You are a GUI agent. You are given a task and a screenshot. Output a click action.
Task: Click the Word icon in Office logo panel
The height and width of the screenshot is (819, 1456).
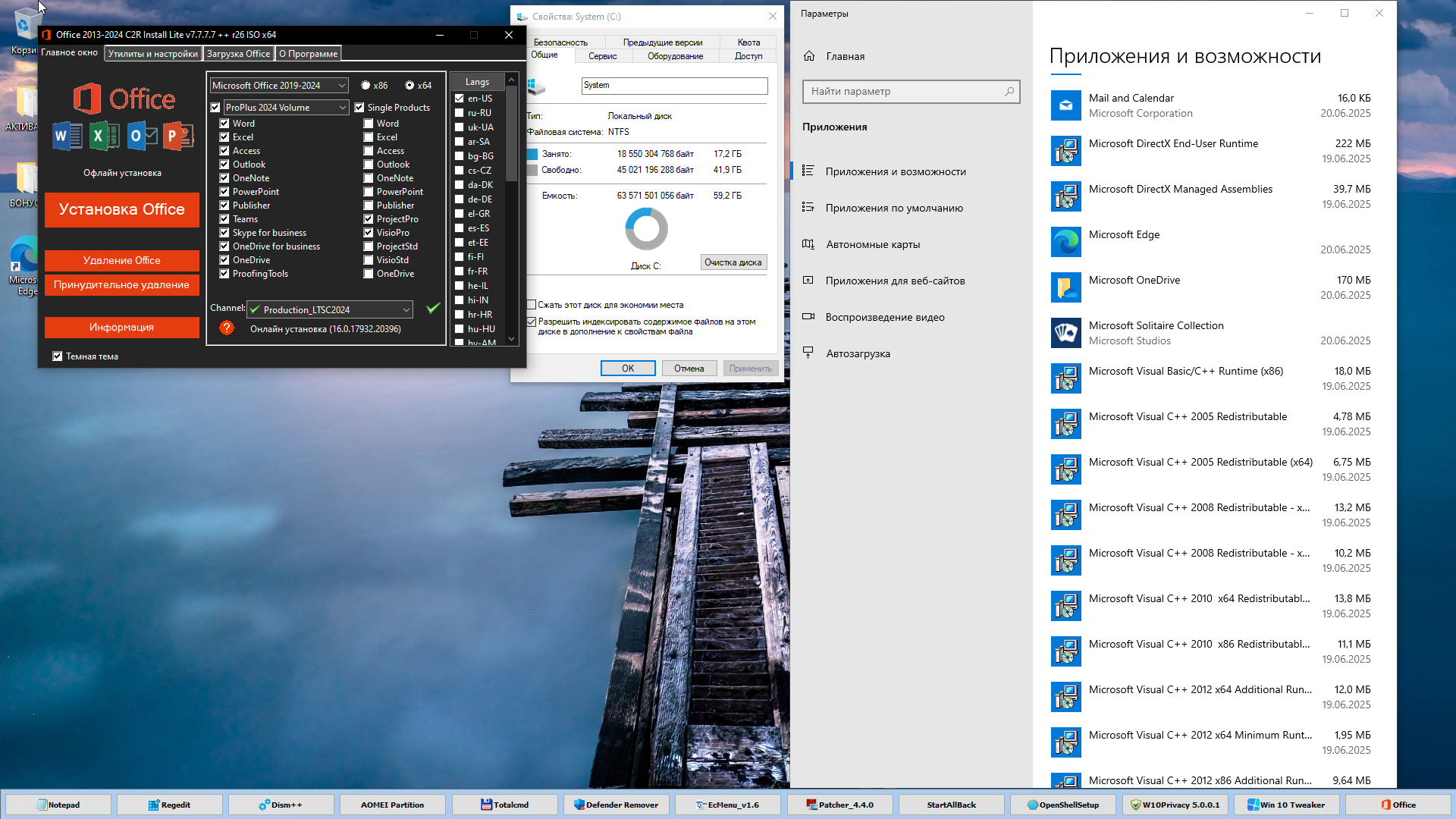click(67, 136)
